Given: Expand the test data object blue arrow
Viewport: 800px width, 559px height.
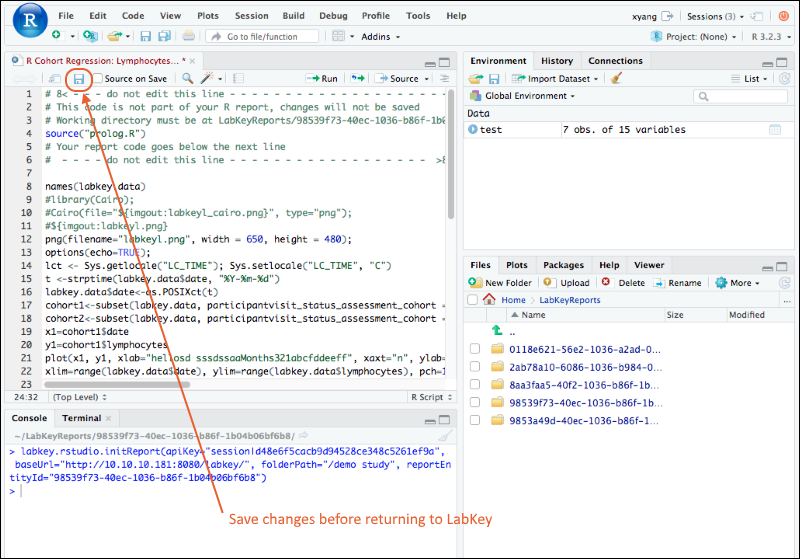Looking at the screenshot, I should pos(473,130).
